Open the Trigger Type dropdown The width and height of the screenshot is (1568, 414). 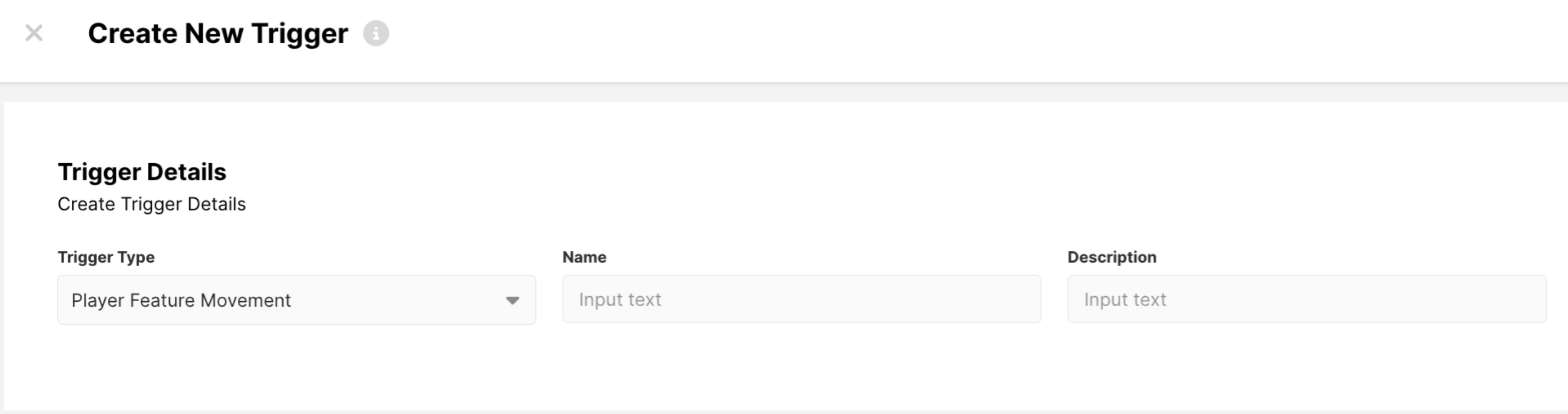[x=296, y=300]
